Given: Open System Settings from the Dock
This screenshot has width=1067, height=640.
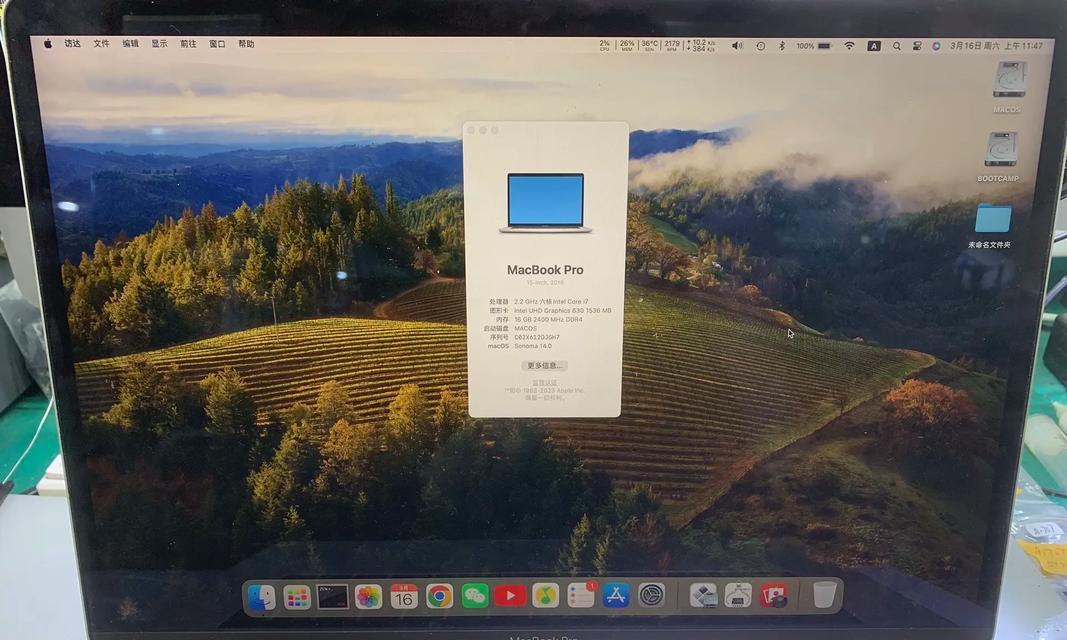Looking at the screenshot, I should point(652,595).
